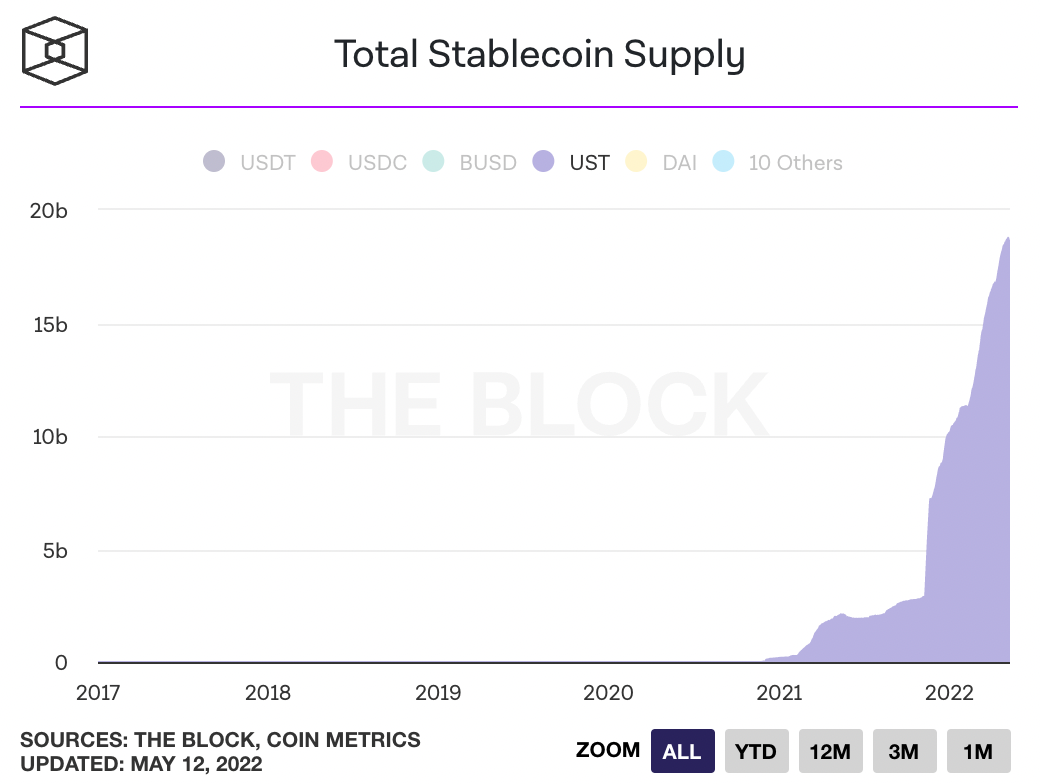This screenshot has width=1040, height=784.
Task: Click the Total Stablecoin Supply title
Action: click(539, 54)
